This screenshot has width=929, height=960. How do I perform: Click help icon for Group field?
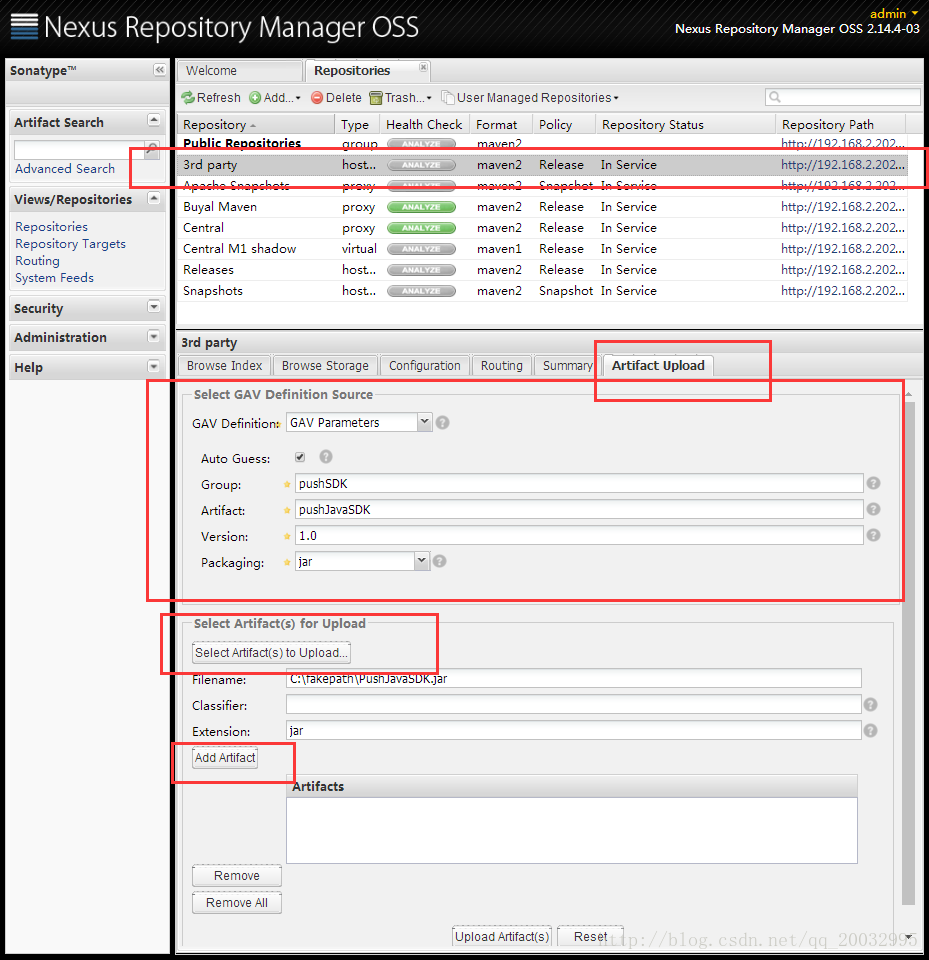click(873, 483)
